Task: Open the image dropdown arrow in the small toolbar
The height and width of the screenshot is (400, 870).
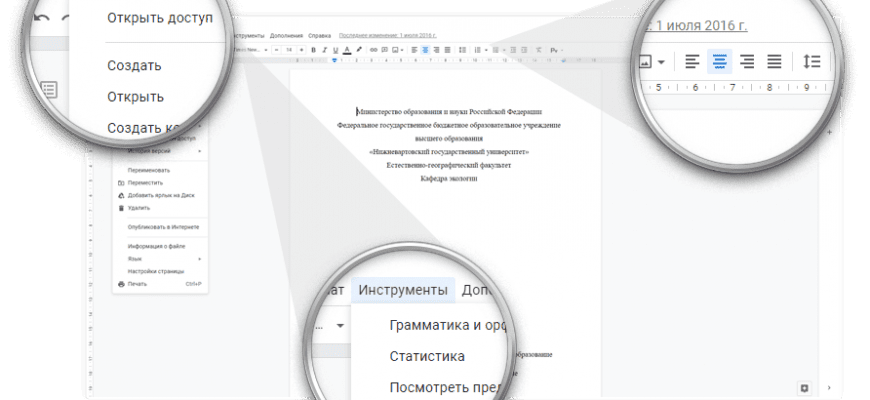Action: coord(402,50)
